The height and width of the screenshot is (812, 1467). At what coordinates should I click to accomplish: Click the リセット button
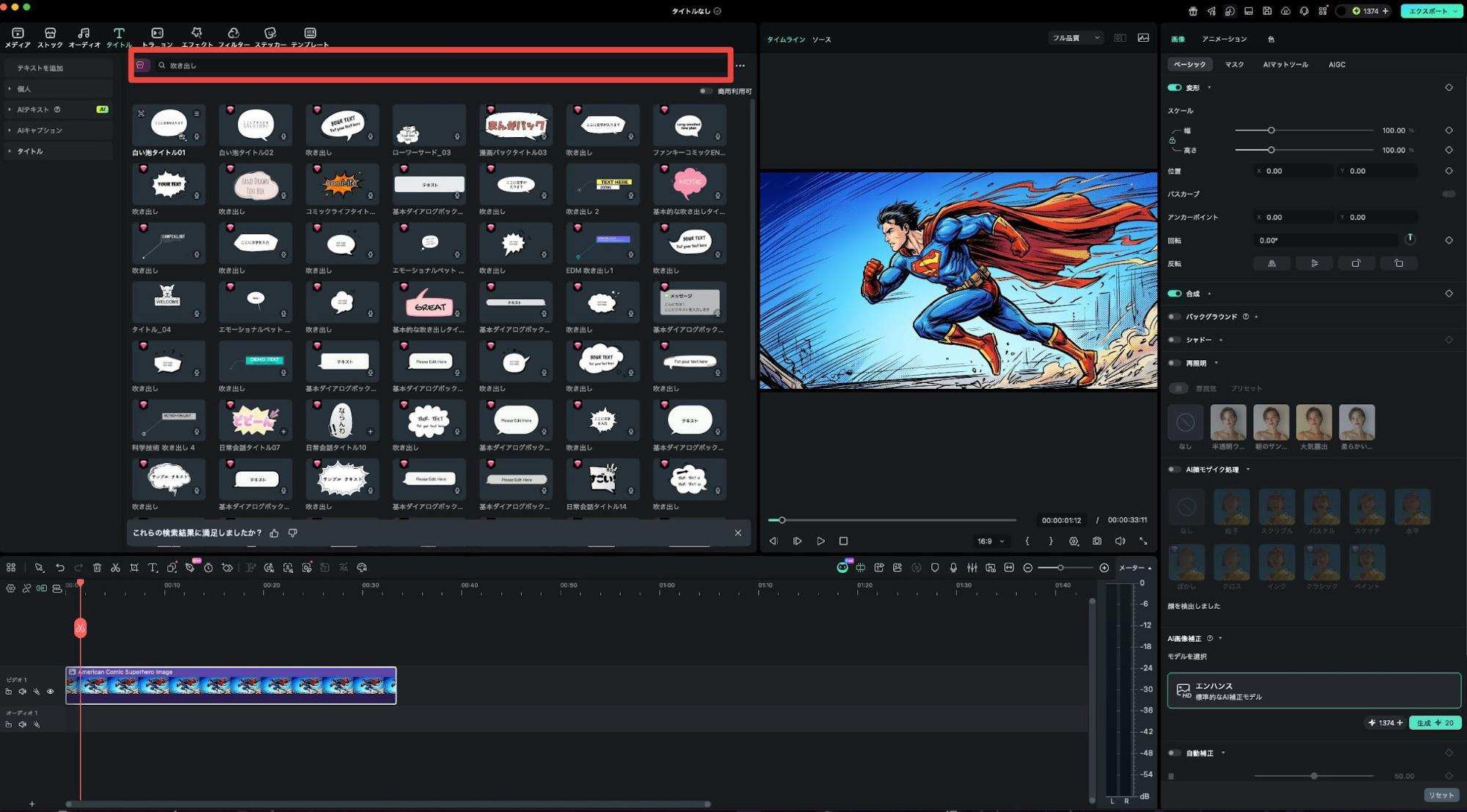point(1441,795)
